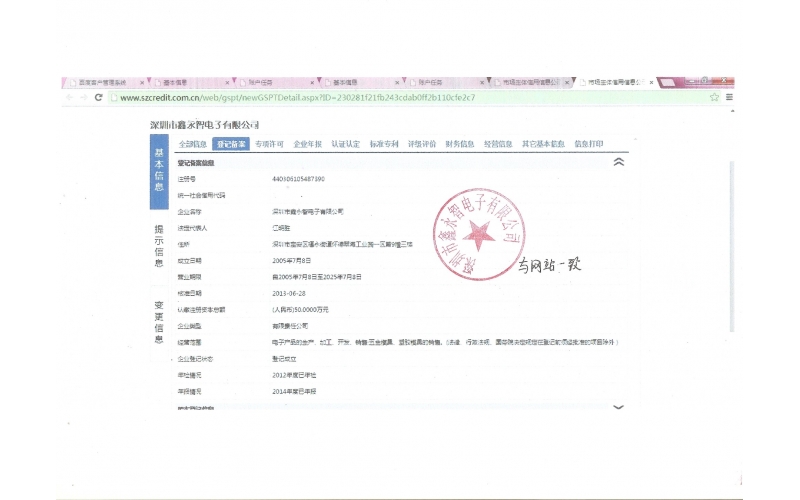
Task: Open the 财务信息 tab
Action: tap(460, 144)
